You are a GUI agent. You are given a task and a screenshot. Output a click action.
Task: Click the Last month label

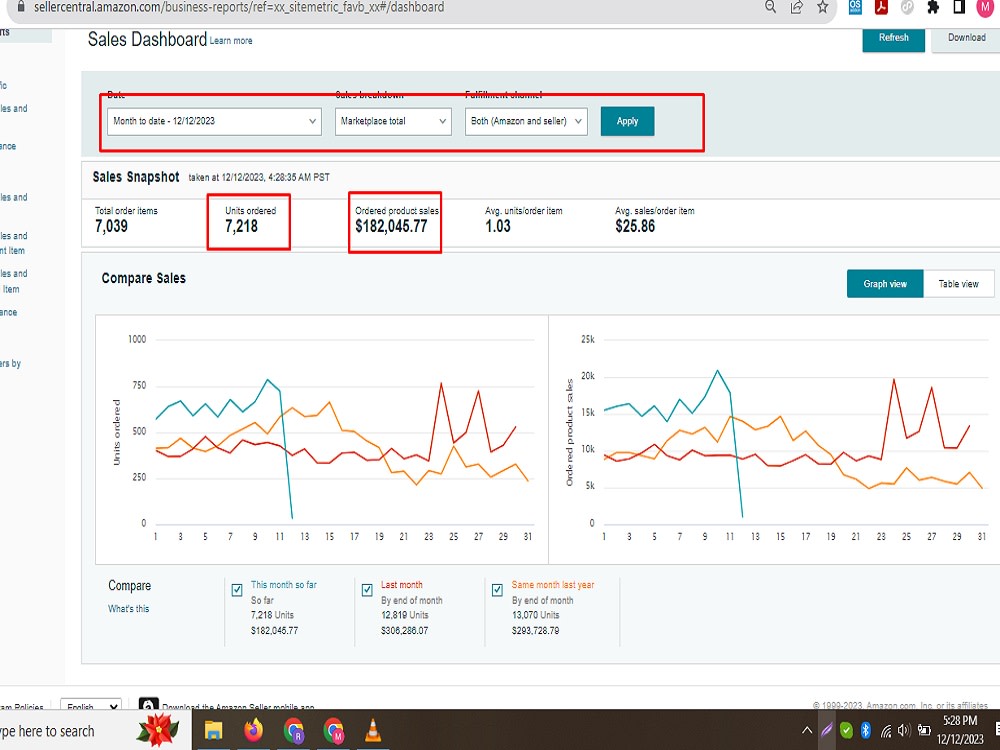coord(401,585)
